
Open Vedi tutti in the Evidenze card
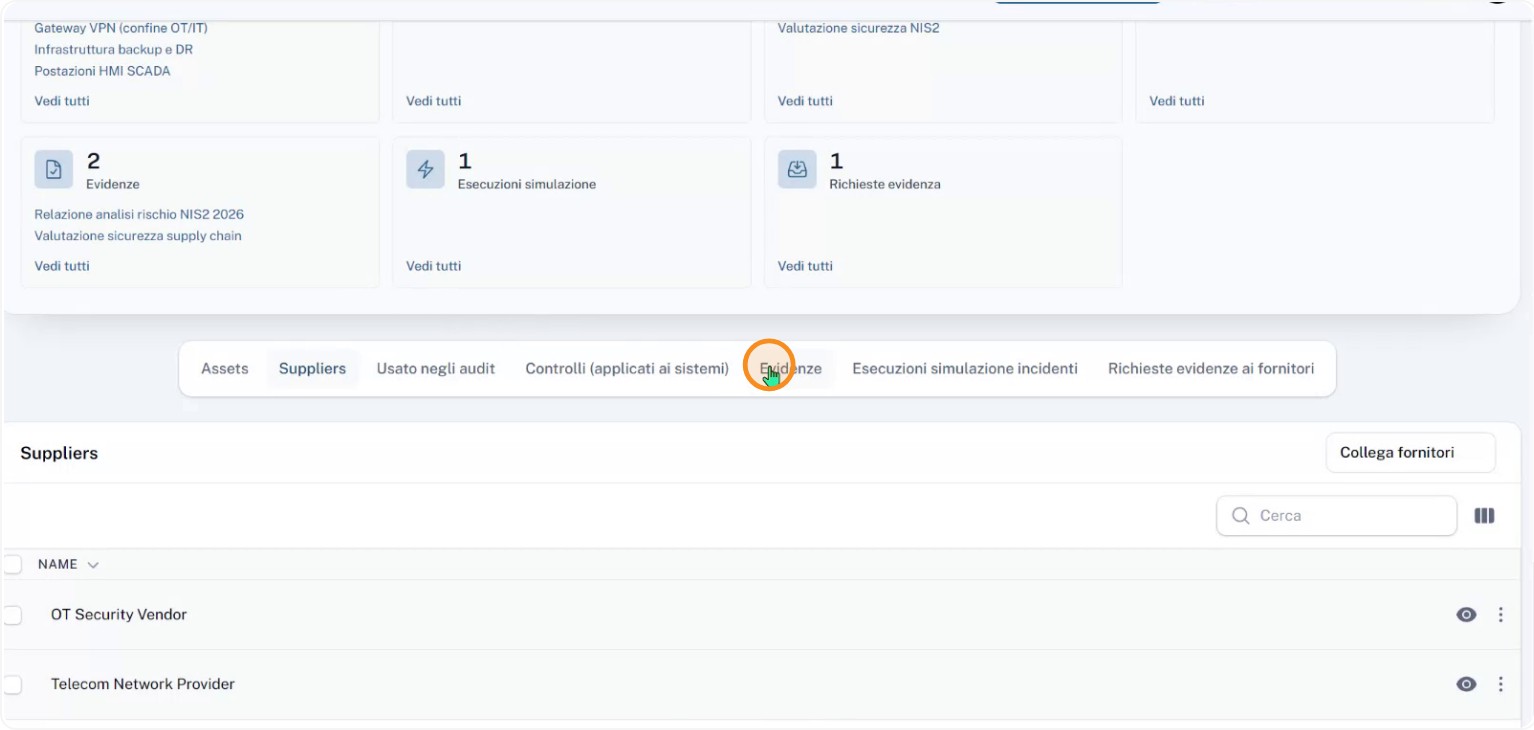(x=62, y=266)
